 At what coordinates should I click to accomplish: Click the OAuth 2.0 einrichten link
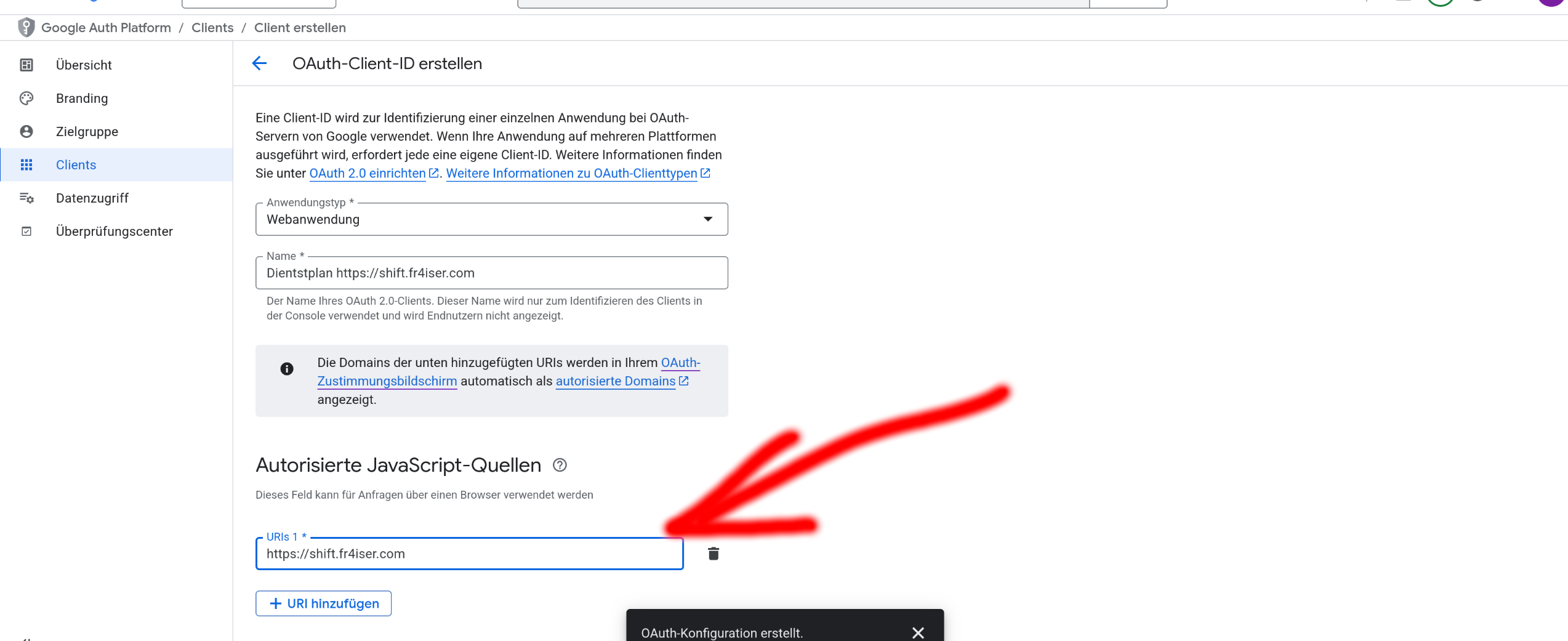pyautogui.click(x=368, y=173)
